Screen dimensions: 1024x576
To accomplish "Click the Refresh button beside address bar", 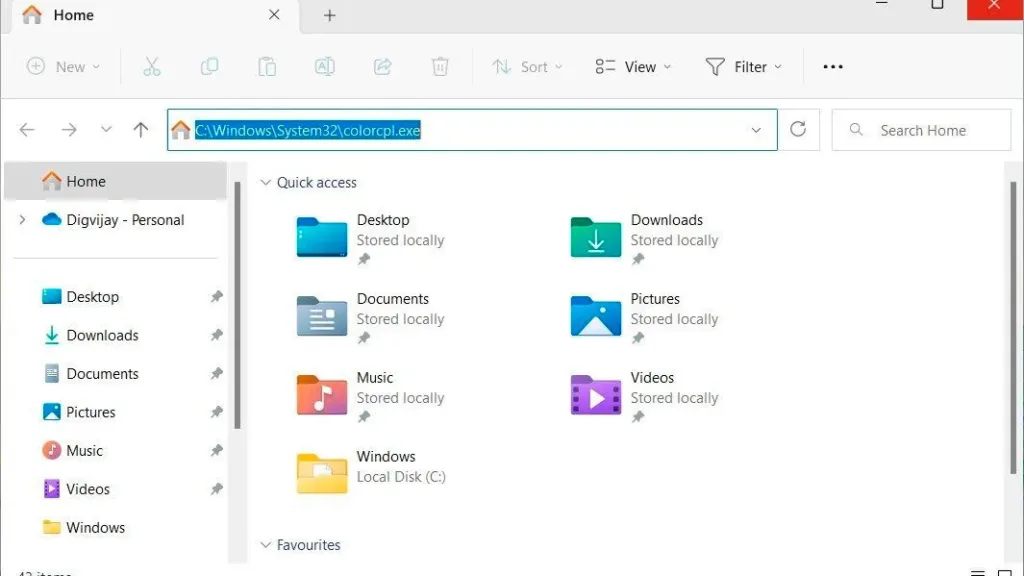I will click(798, 129).
